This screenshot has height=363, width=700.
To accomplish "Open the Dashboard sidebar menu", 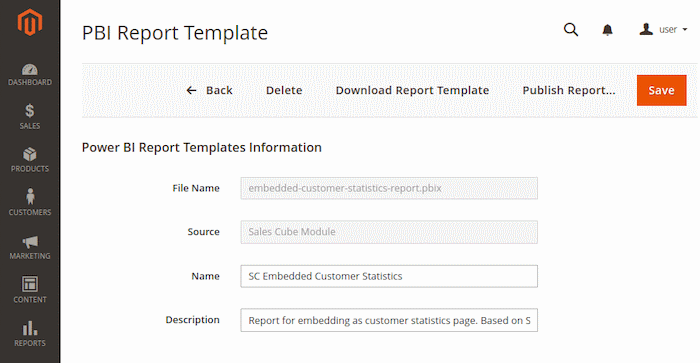I will [30, 75].
